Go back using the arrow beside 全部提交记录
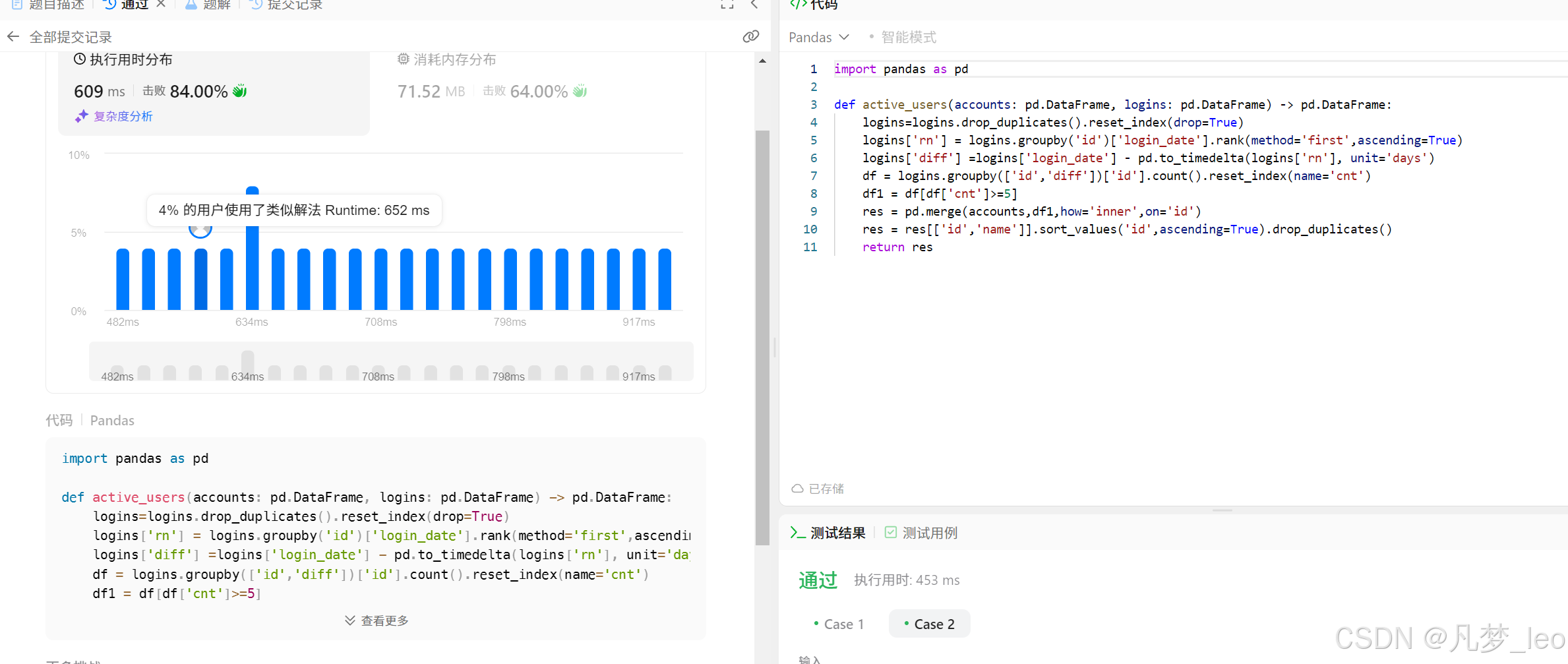The height and width of the screenshot is (664, 1568). tap(13, 37)
